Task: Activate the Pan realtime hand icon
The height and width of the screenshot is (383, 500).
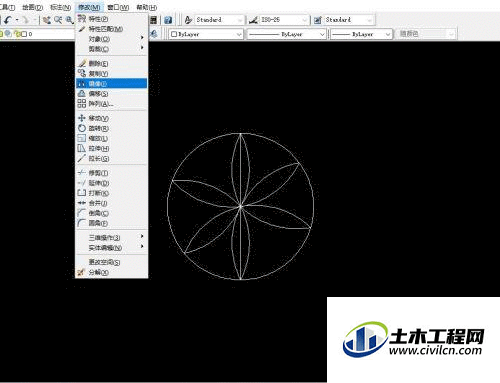Action: 47,20
